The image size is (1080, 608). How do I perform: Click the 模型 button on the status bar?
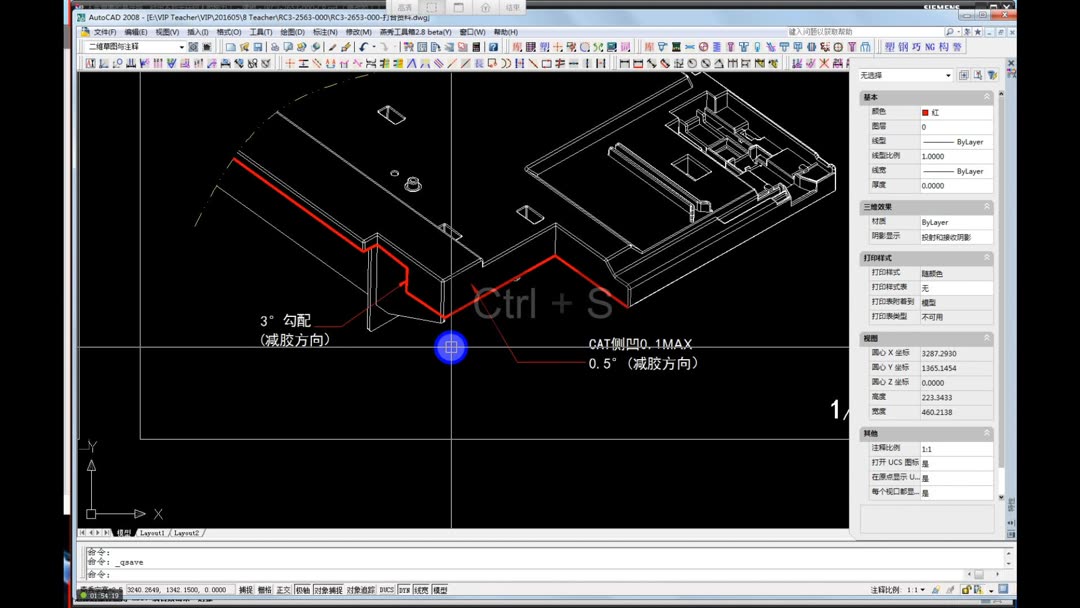click(438, 590)
